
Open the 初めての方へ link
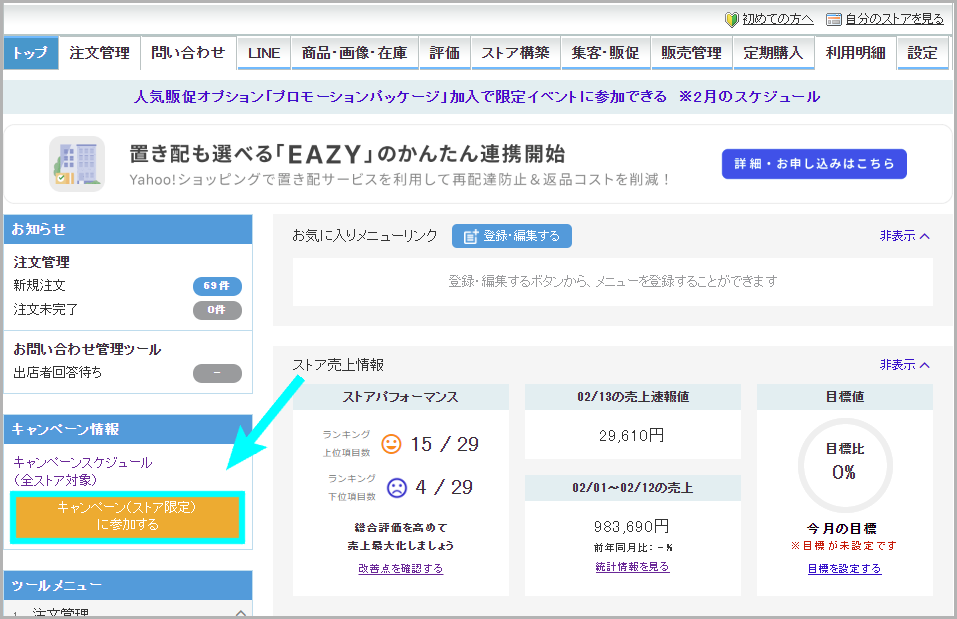coord(778,20)
